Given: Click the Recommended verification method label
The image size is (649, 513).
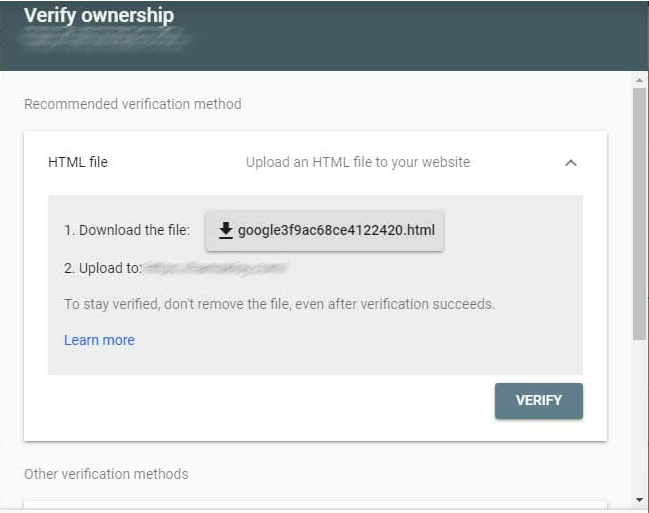Looking at the screenshot, I should 133,104.
